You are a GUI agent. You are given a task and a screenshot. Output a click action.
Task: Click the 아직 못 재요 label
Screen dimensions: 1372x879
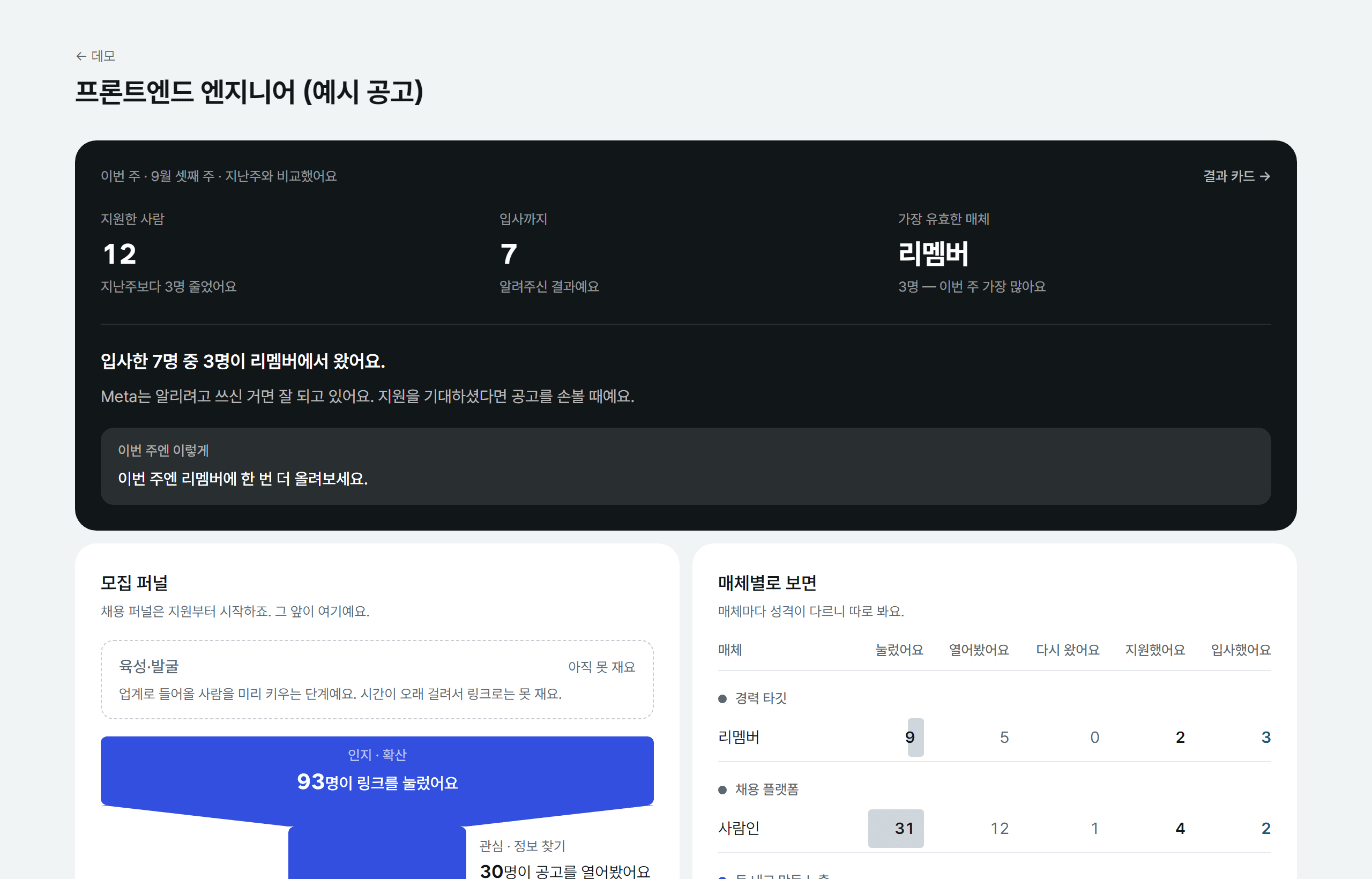pos(601,667)
